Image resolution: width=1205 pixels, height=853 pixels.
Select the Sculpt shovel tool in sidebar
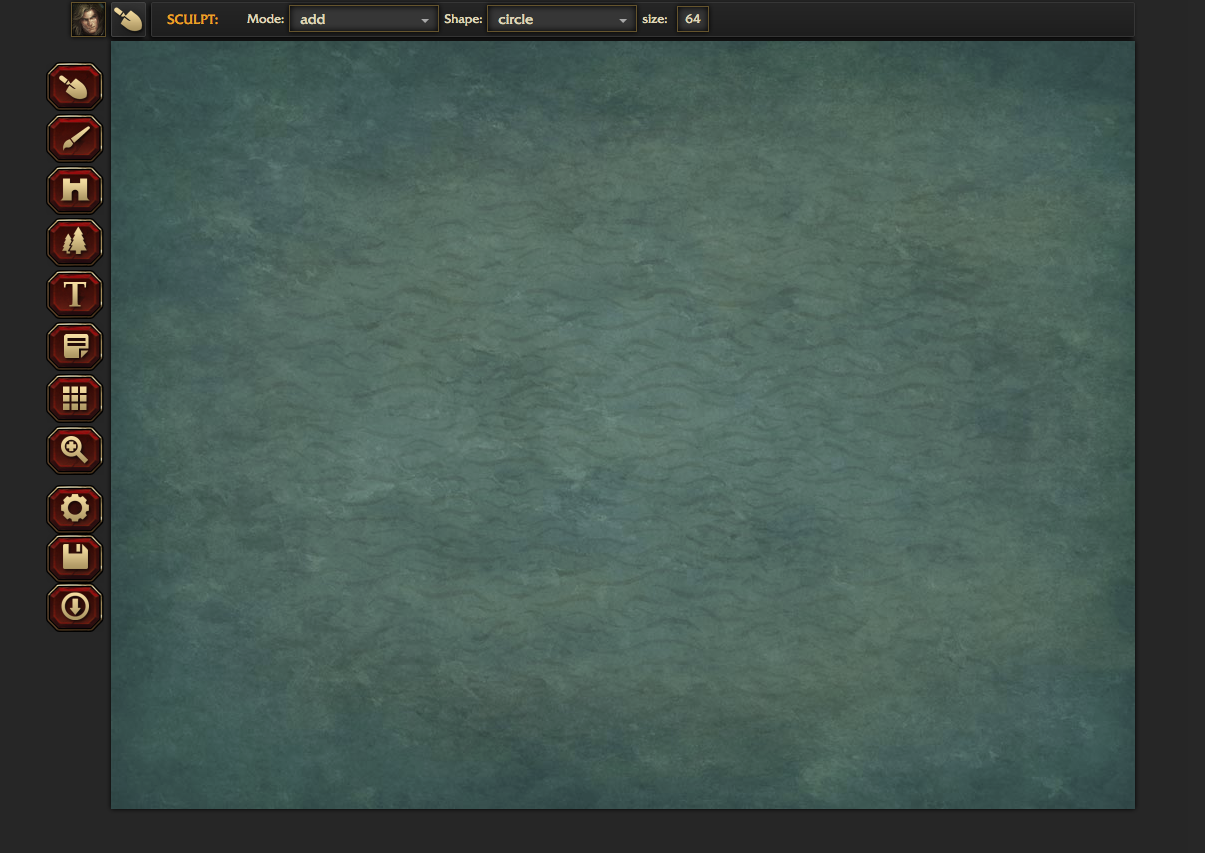[x=75, y=87]
